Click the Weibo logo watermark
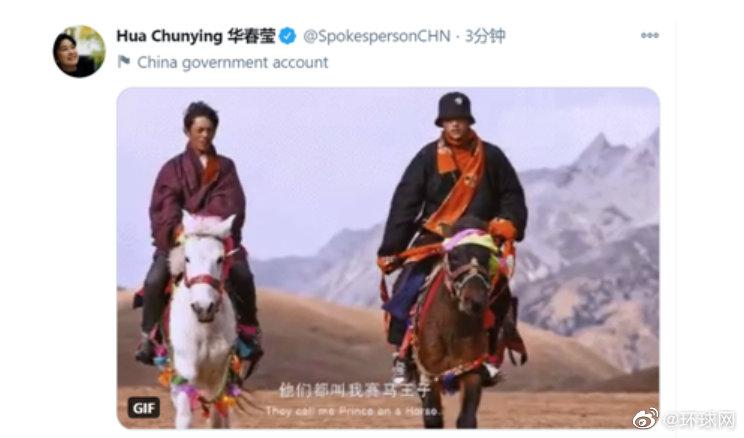Viewport: 744px width, 438px height. (x=646, y=418)
